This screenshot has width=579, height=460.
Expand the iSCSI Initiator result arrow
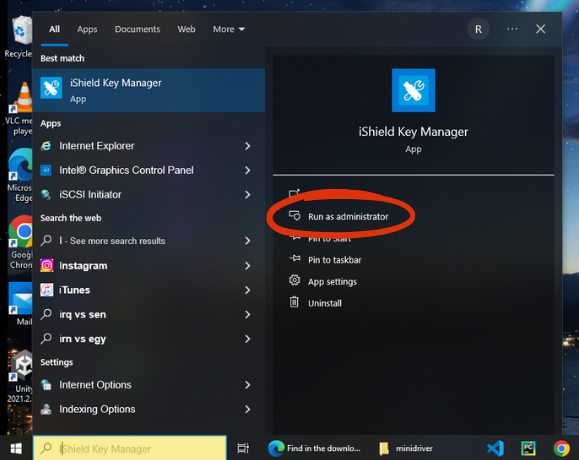(x=248, y=195)
